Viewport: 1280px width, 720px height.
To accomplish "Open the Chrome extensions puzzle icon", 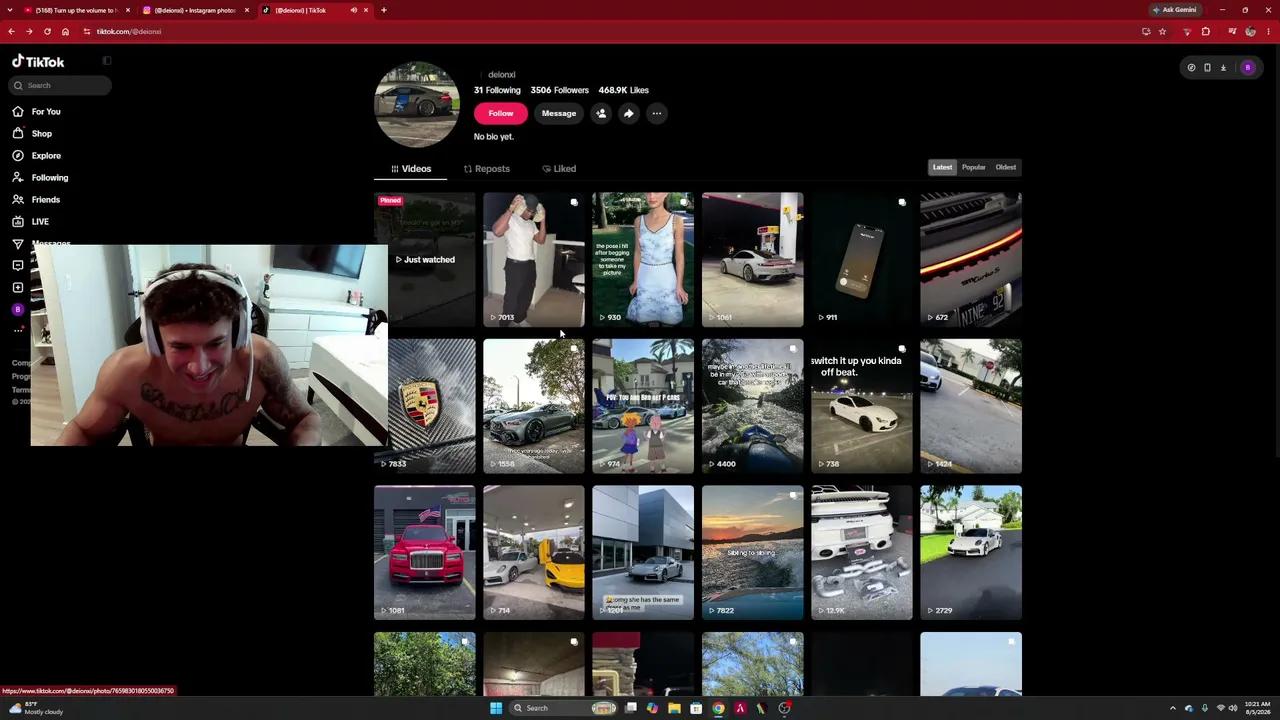I will click(1205, 31).
